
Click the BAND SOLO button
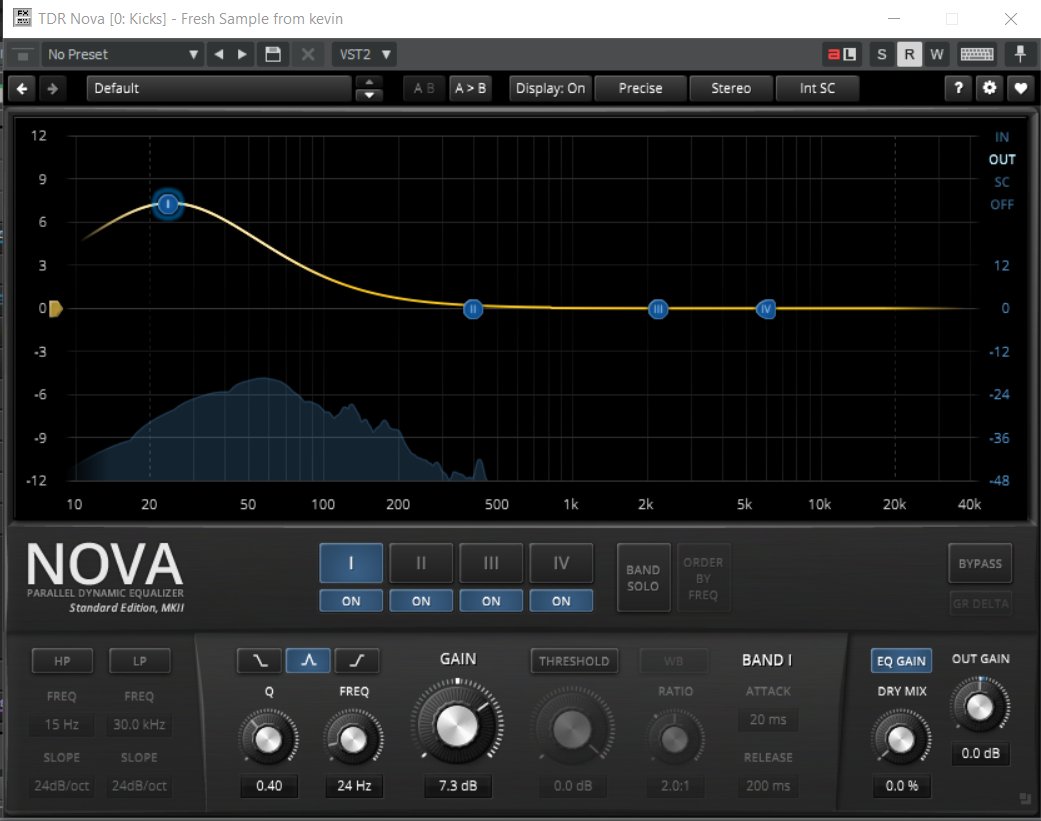(643, 578)
